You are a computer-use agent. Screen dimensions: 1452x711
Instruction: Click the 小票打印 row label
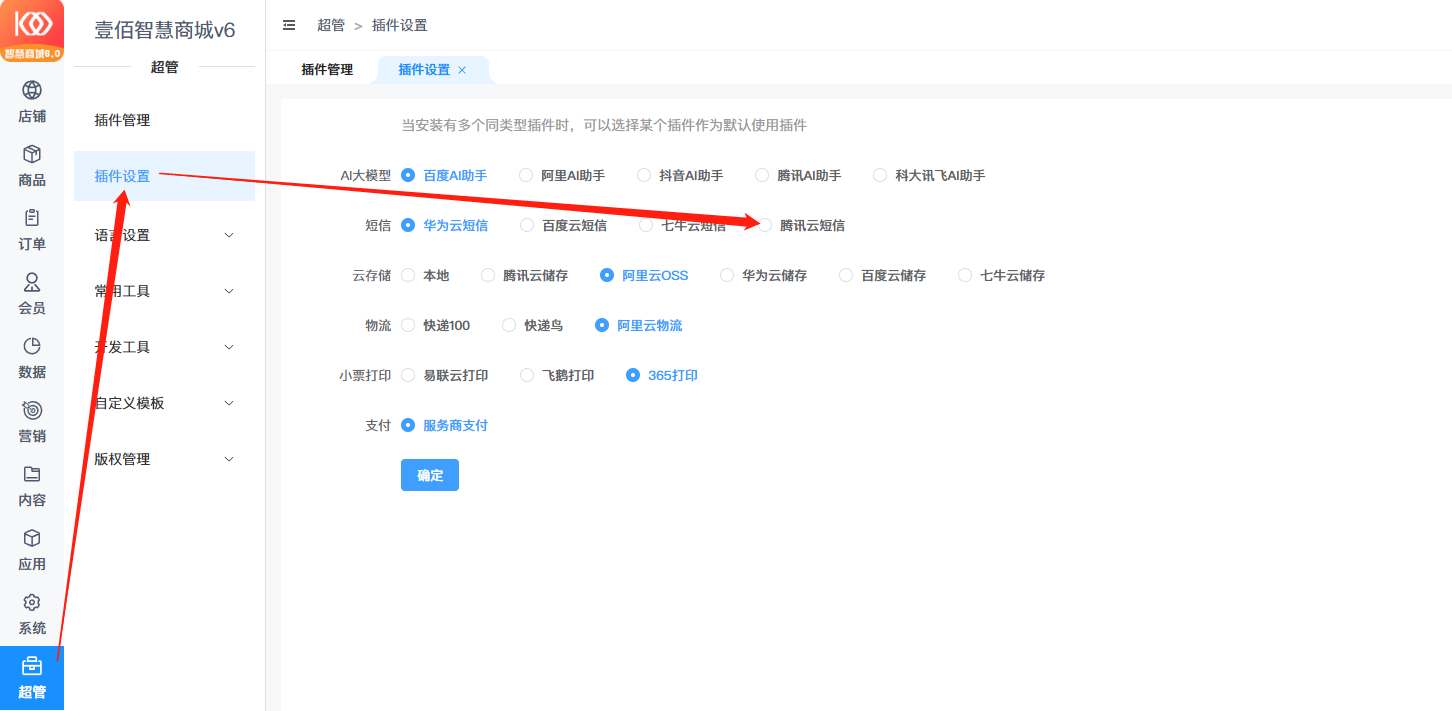pyautogui.click(x=365, y=375)
